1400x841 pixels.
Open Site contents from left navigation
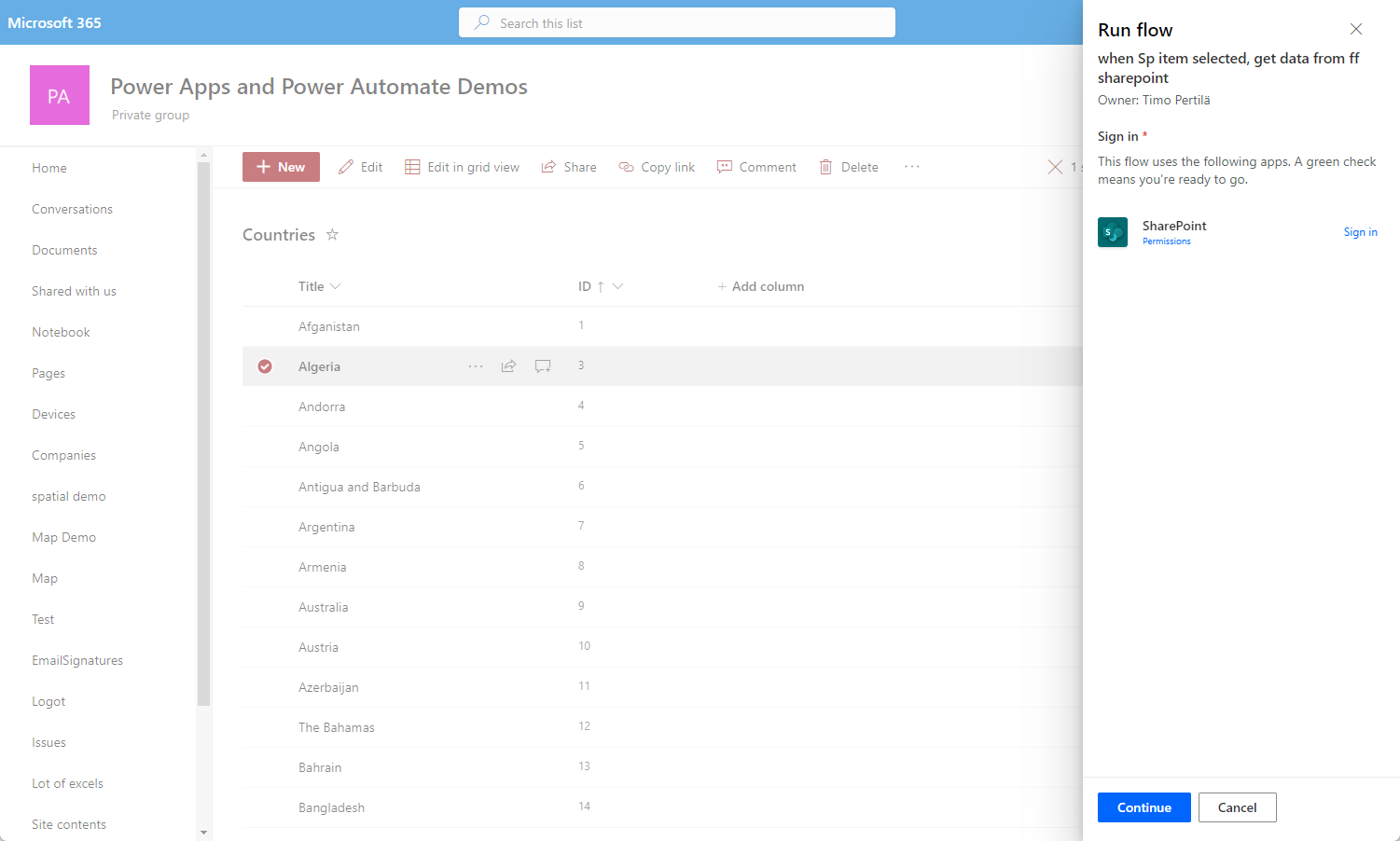[x=69, y=824]
